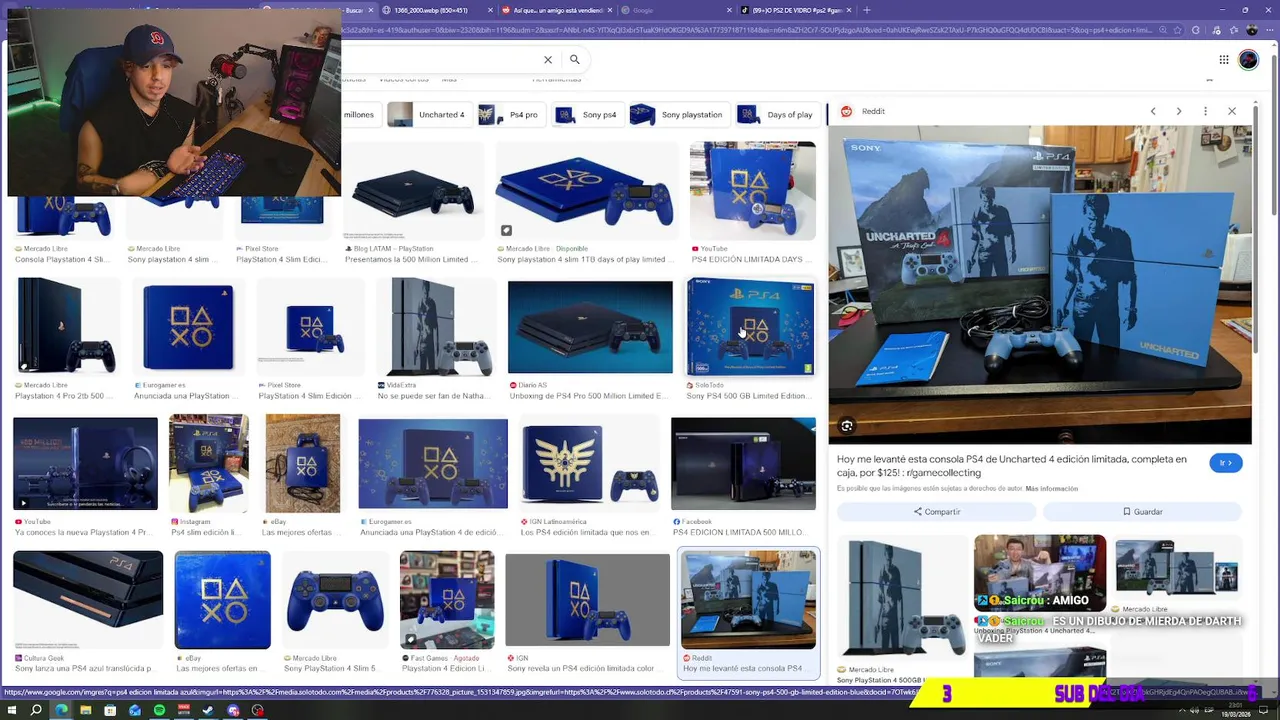Close the TikTok PS2 DE VIDRO tab
Viewport: 1280px width, 720px height.
click(x=849, y=10)
